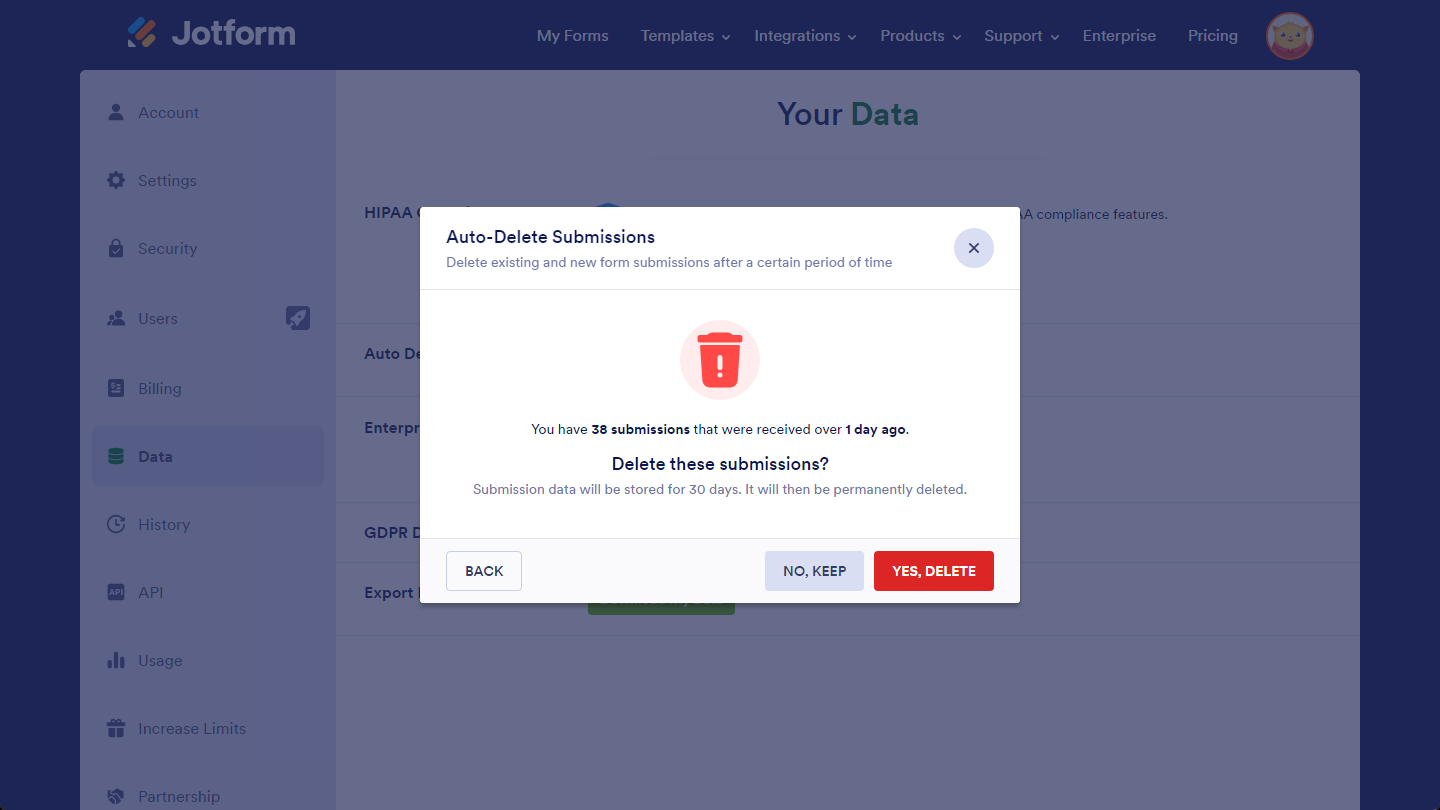Click the '1 day ago' text
1440x810 pixels.
(x=875, y=429)
